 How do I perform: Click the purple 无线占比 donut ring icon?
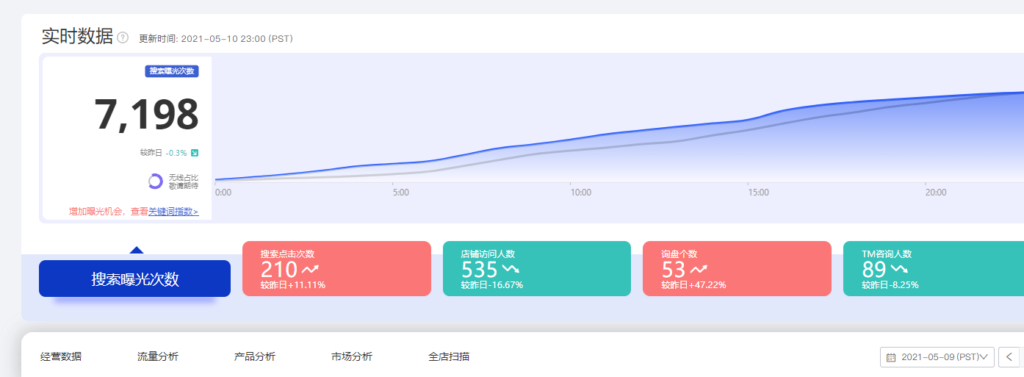(x=155, y=181)
